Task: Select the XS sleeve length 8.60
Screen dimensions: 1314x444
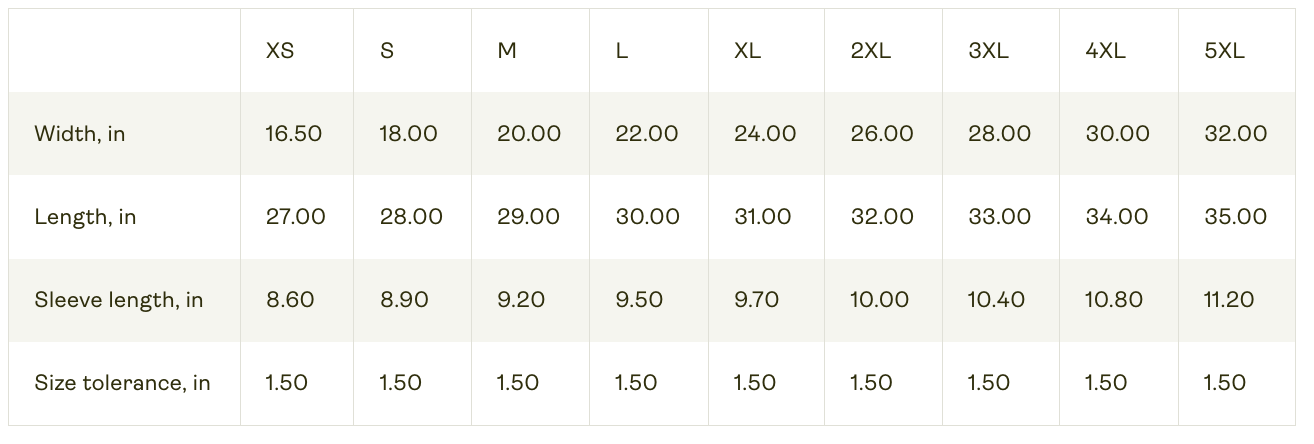Action: click(x=290, y=300)
